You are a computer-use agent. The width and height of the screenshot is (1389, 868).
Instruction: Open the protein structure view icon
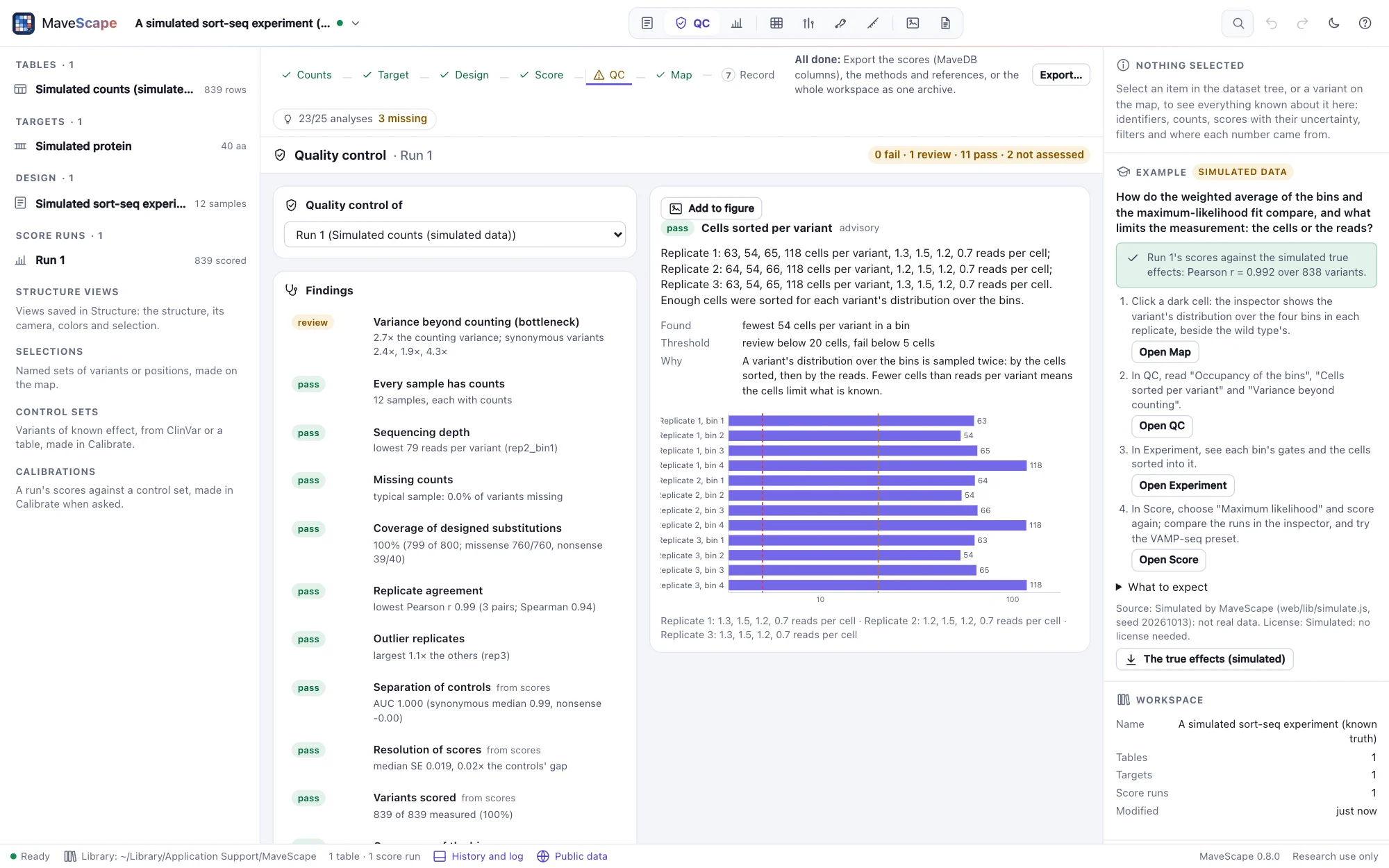pyautogui.click(x=840, y=23)
